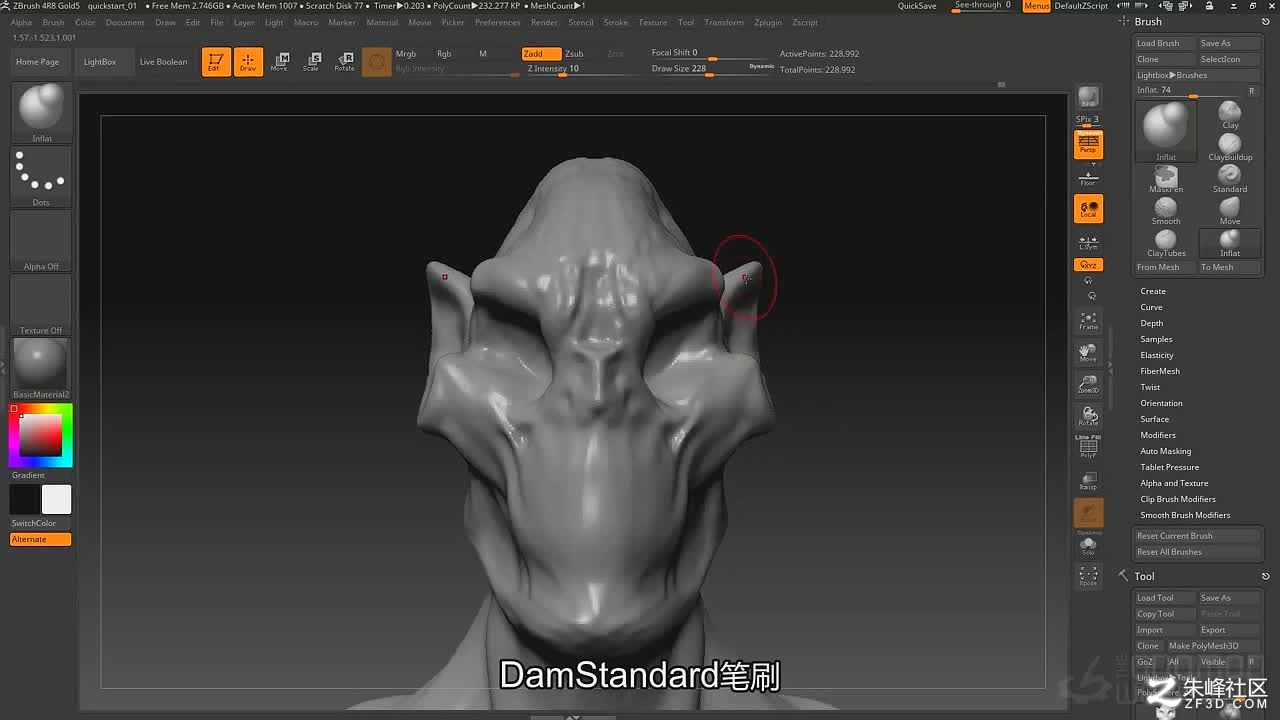Expand the Samples brush section

pos(1156,339)
